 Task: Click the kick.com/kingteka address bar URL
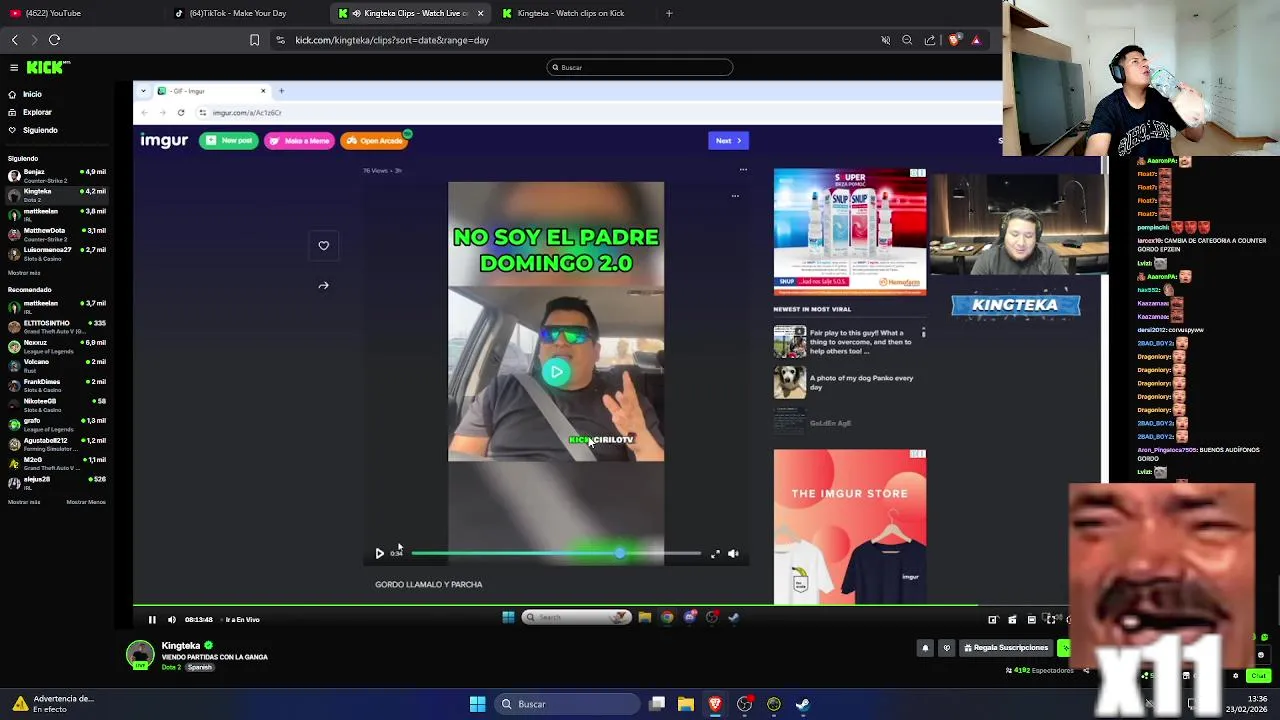click(392, 40)
